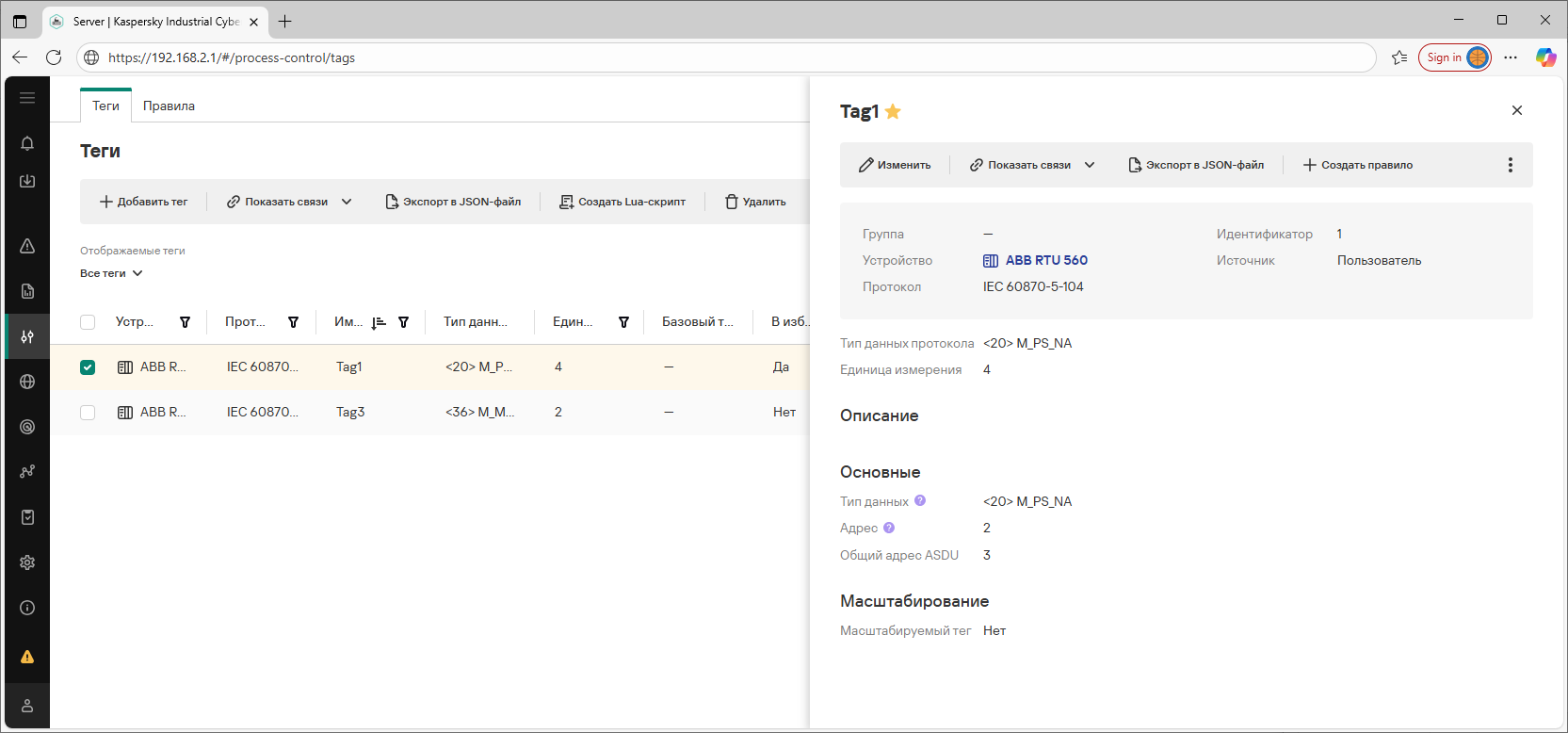Click the yellow warning triangle sidebar icon

27,657
